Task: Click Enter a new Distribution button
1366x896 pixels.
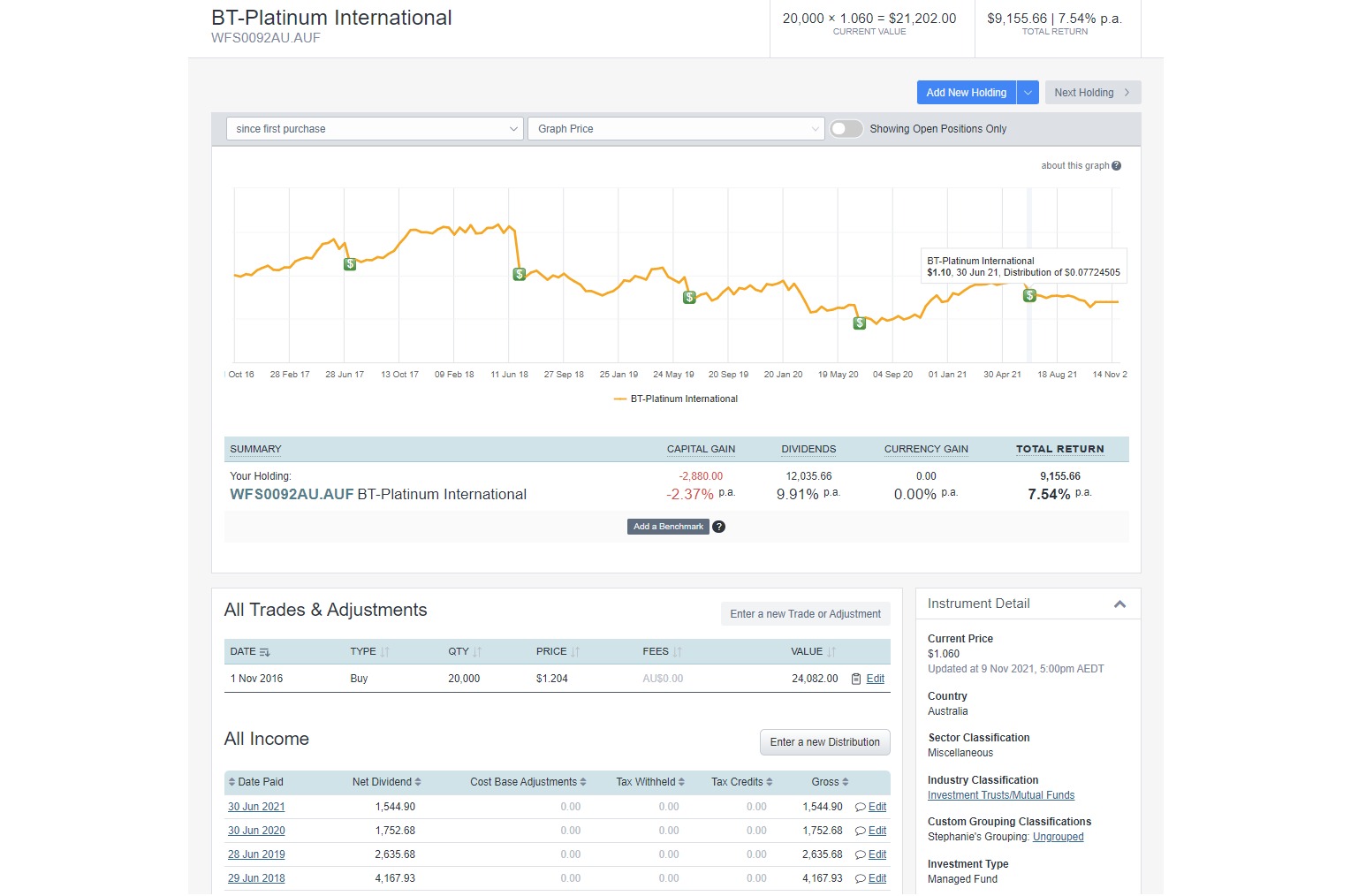Action: pos(825,742)
